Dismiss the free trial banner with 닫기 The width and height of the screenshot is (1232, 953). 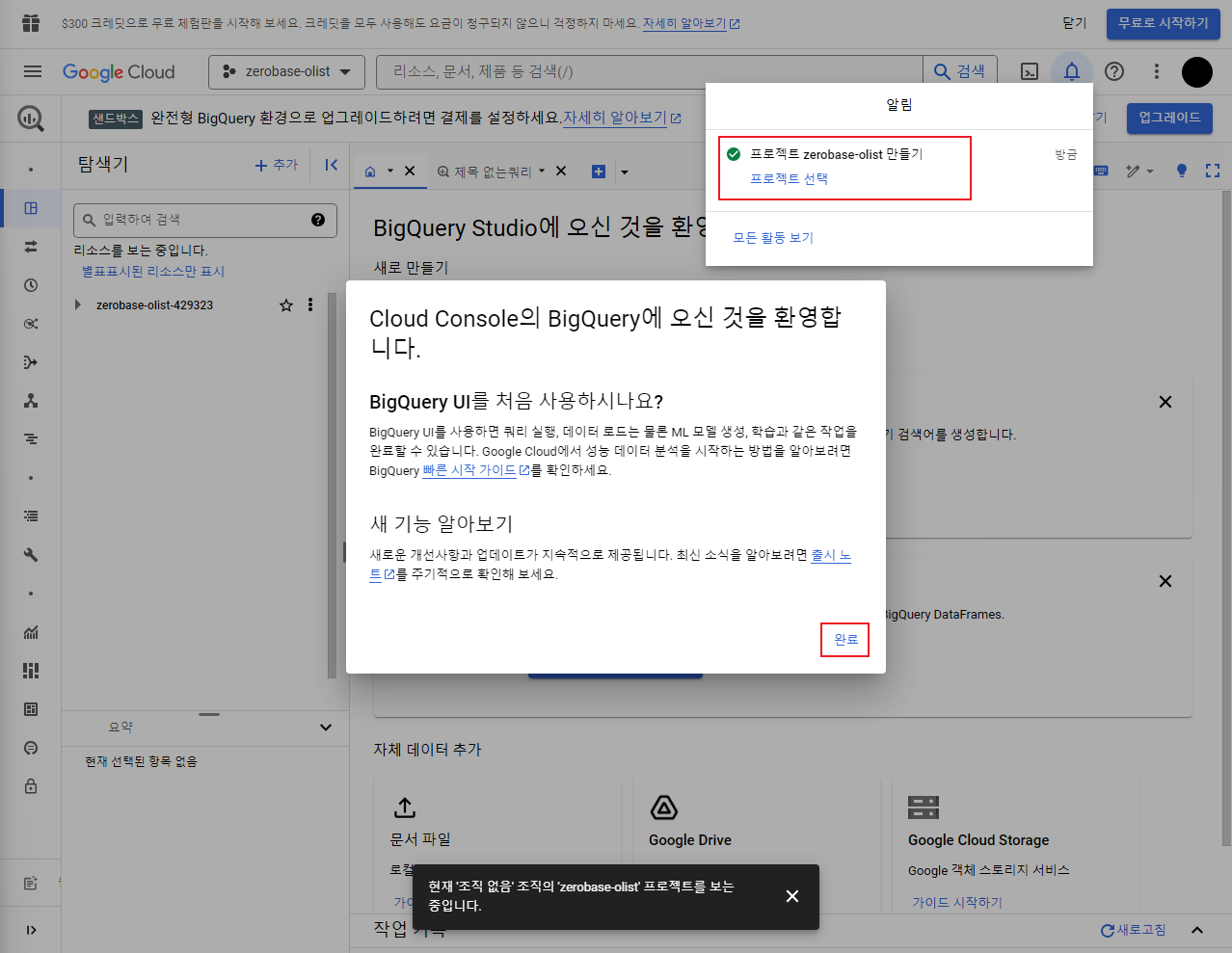[1074, 23]
